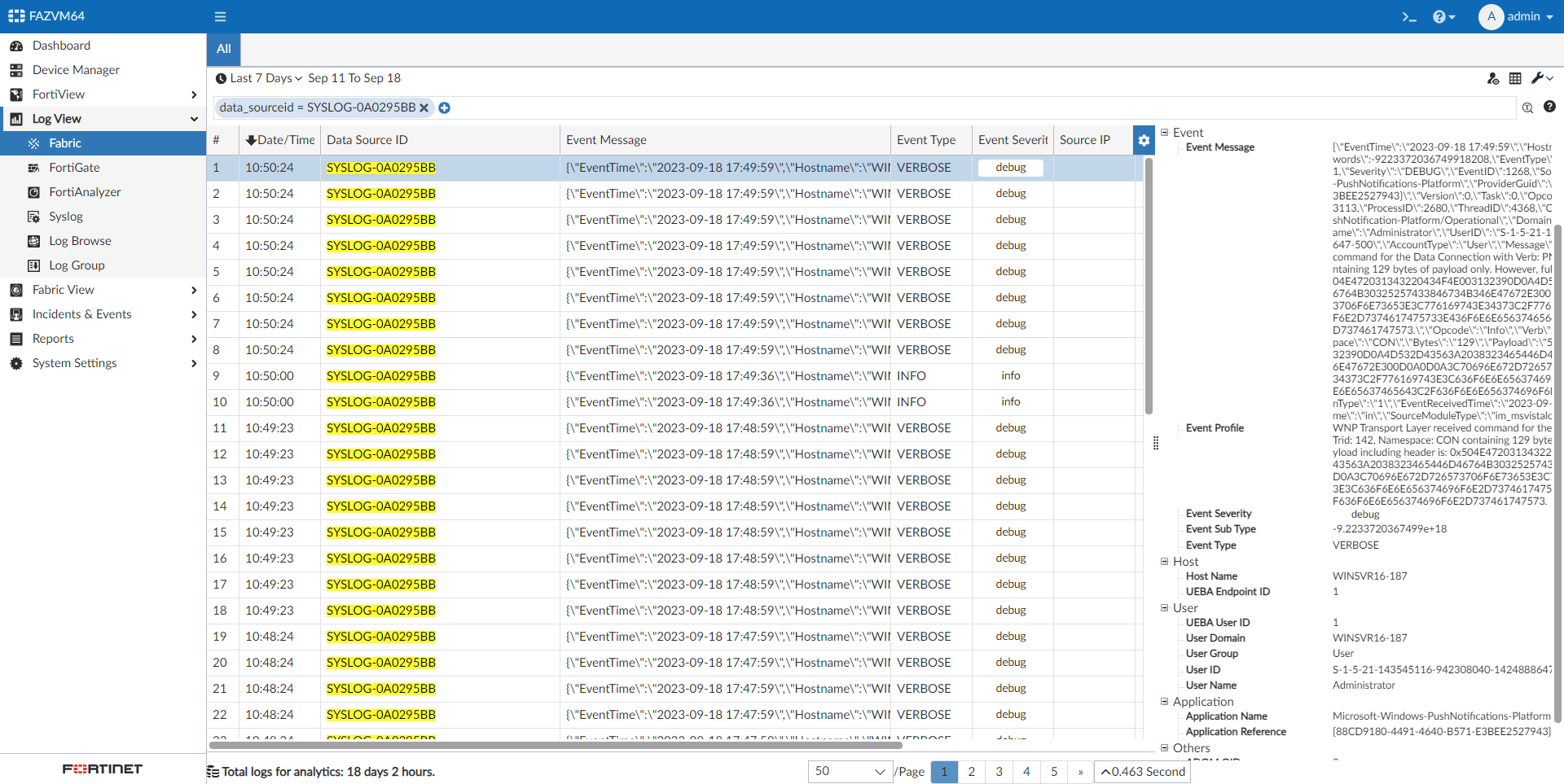Open the 50 per-page selector
The height and width of the screenshot is (784, 1564).
tap(850, 772)
